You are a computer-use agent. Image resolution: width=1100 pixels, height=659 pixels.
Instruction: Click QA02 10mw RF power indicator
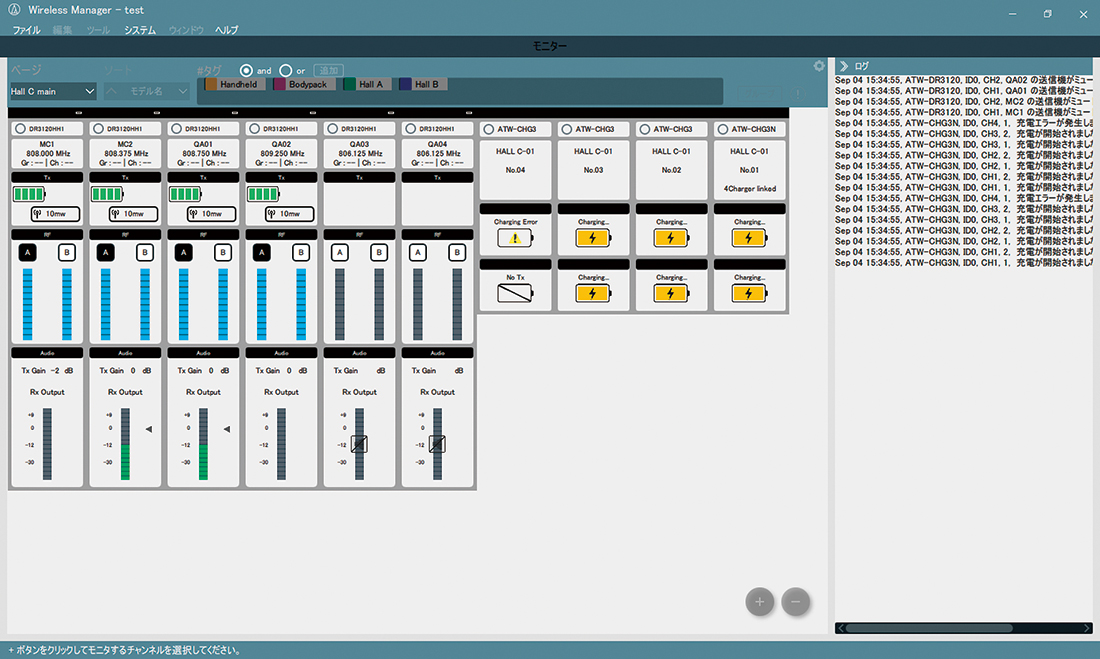[289, 213]
